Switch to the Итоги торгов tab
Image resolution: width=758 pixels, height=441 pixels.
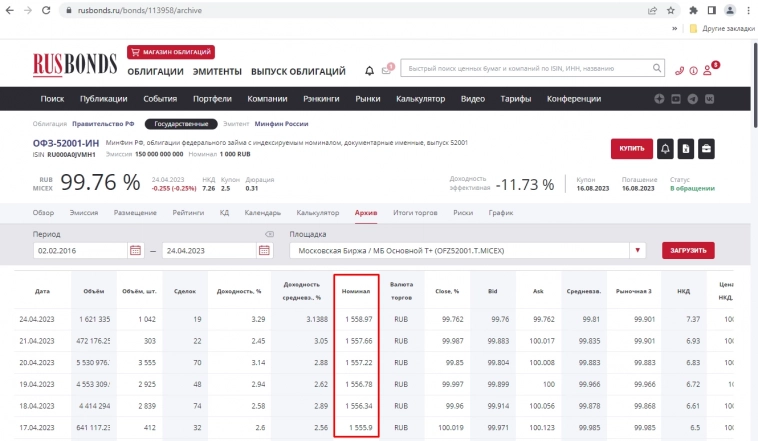pos(415,213)
